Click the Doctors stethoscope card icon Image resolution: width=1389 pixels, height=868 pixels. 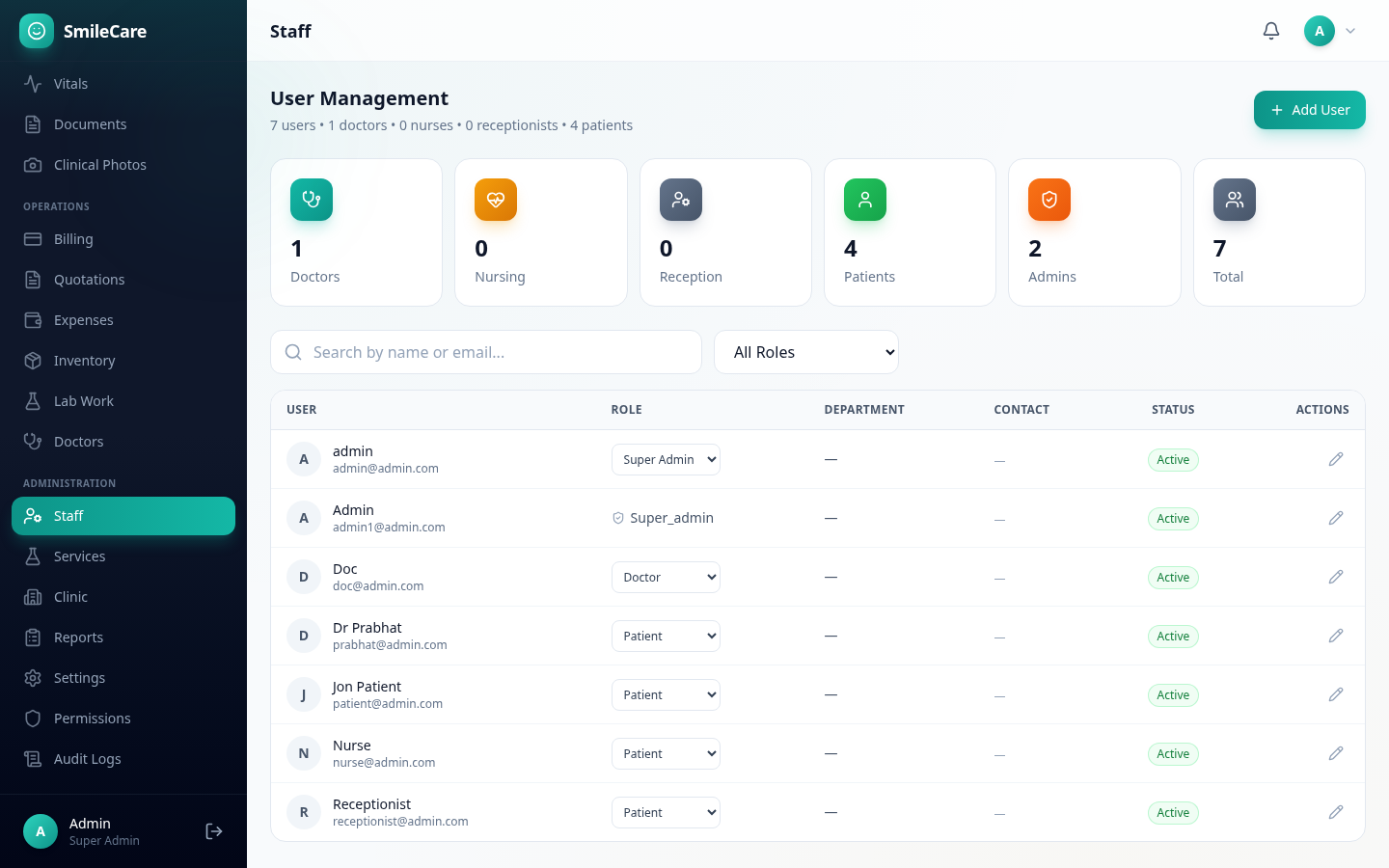click(312, 200)
